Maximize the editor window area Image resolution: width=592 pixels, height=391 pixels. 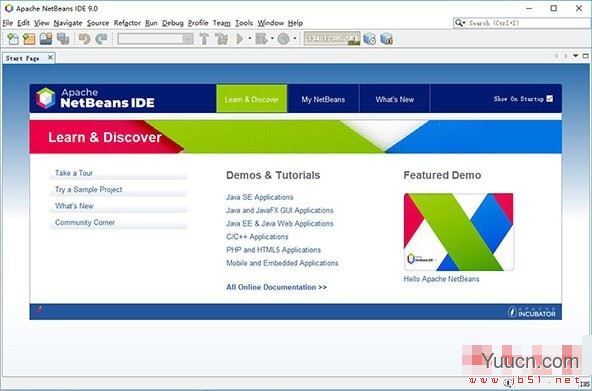click(x=586, y=56)
